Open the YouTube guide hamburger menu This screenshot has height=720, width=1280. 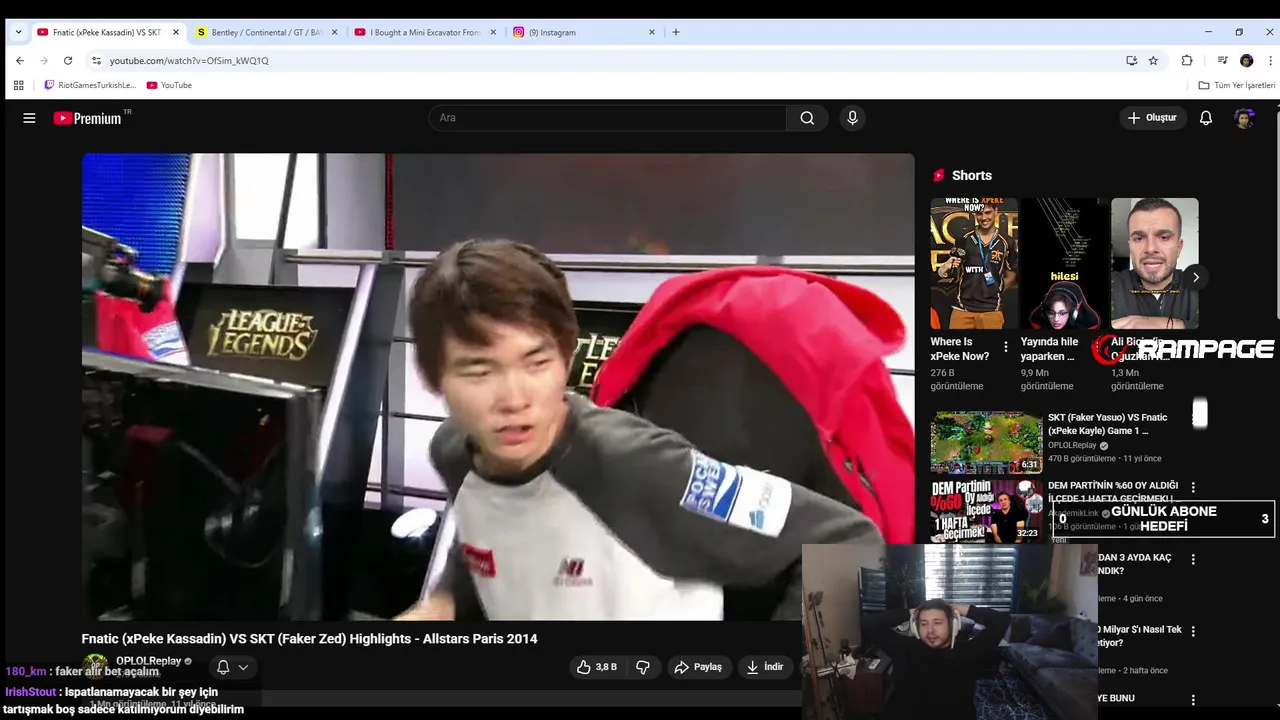point(29,118)
